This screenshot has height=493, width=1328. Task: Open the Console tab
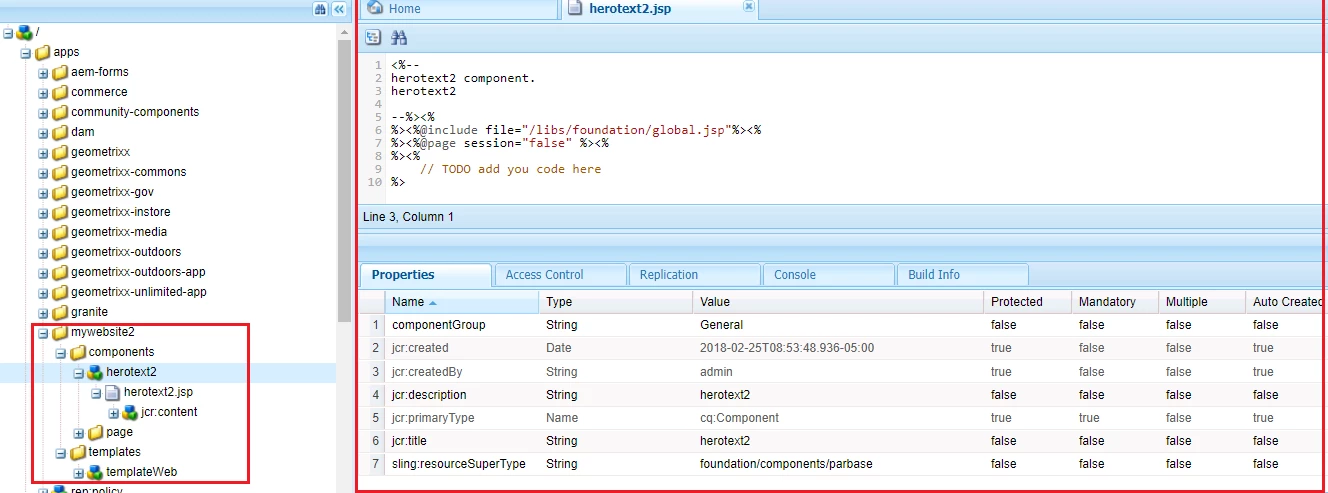click(828, 275)
